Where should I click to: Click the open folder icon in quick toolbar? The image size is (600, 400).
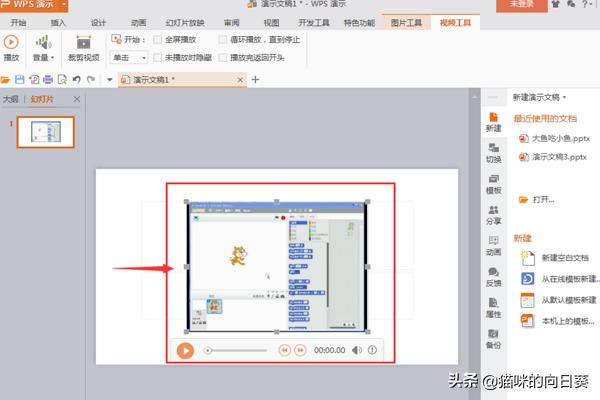click(x=5, y=80)
